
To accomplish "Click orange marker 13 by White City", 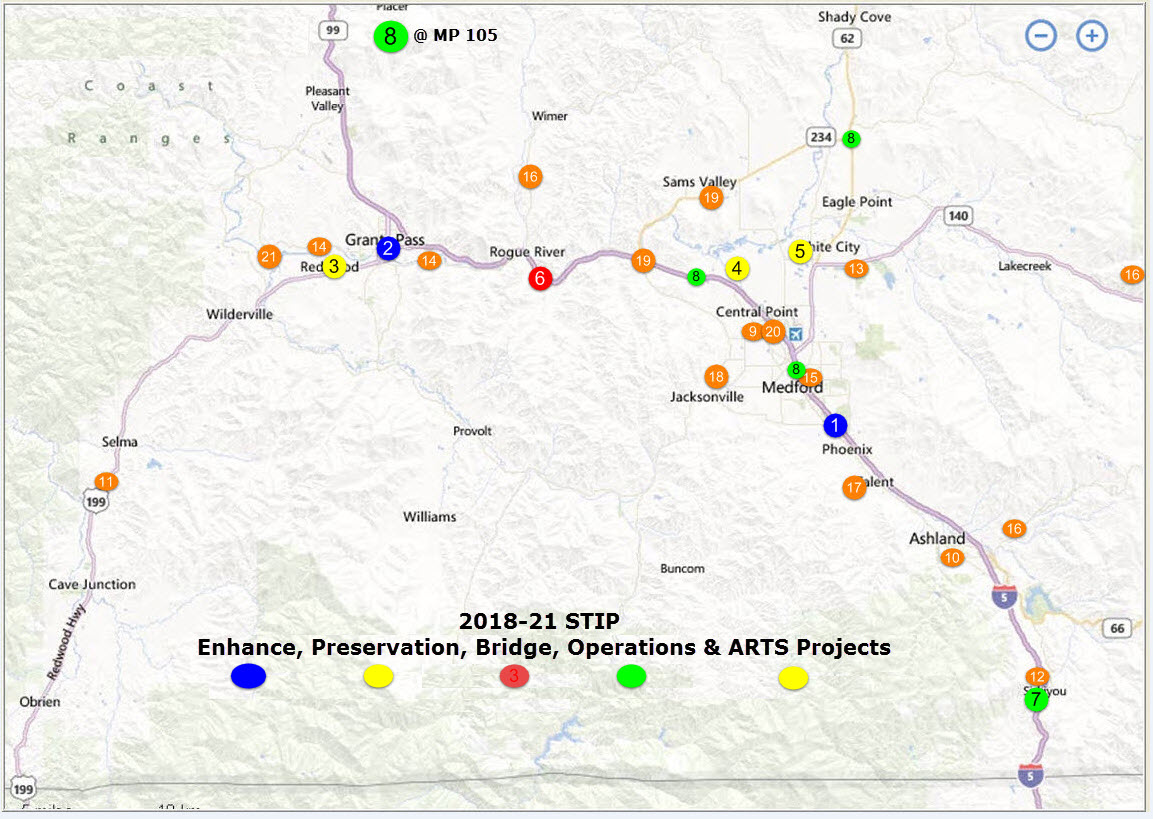I will tap(856, 268).
